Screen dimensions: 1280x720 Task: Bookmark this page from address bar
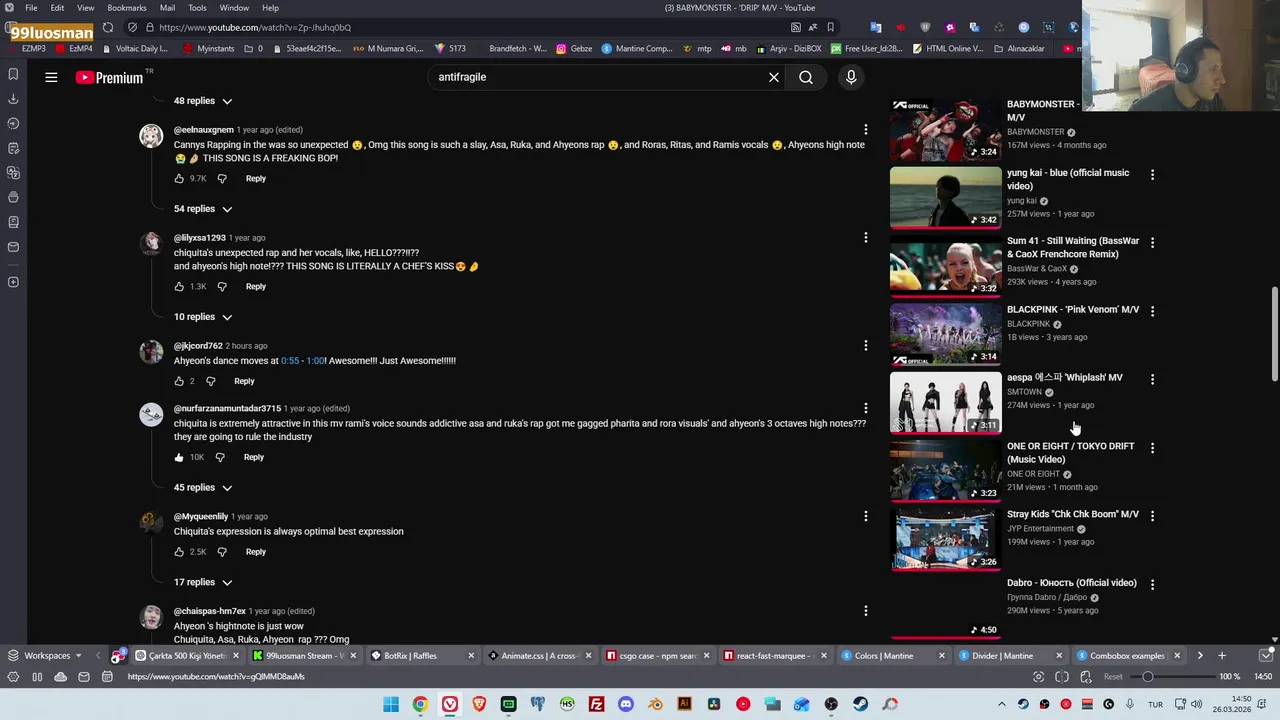[830, 27]
